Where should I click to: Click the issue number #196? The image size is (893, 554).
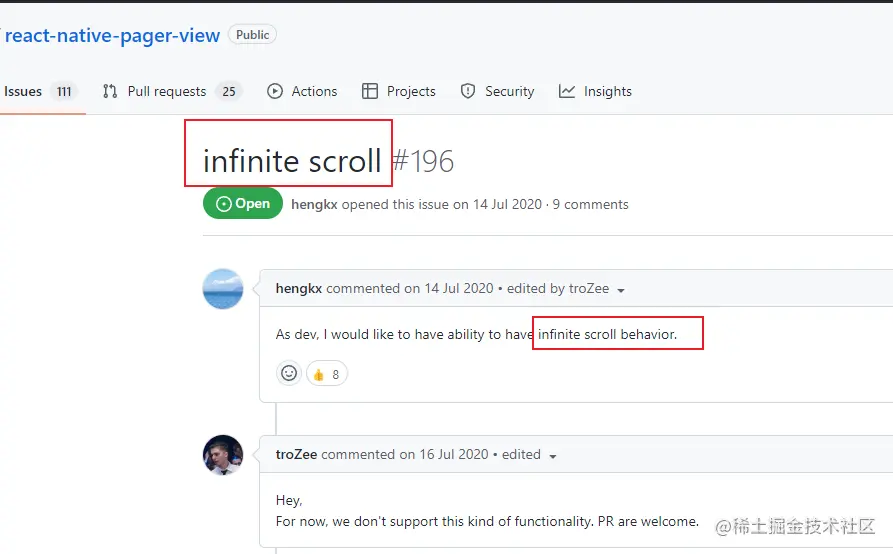click(423, 161)
